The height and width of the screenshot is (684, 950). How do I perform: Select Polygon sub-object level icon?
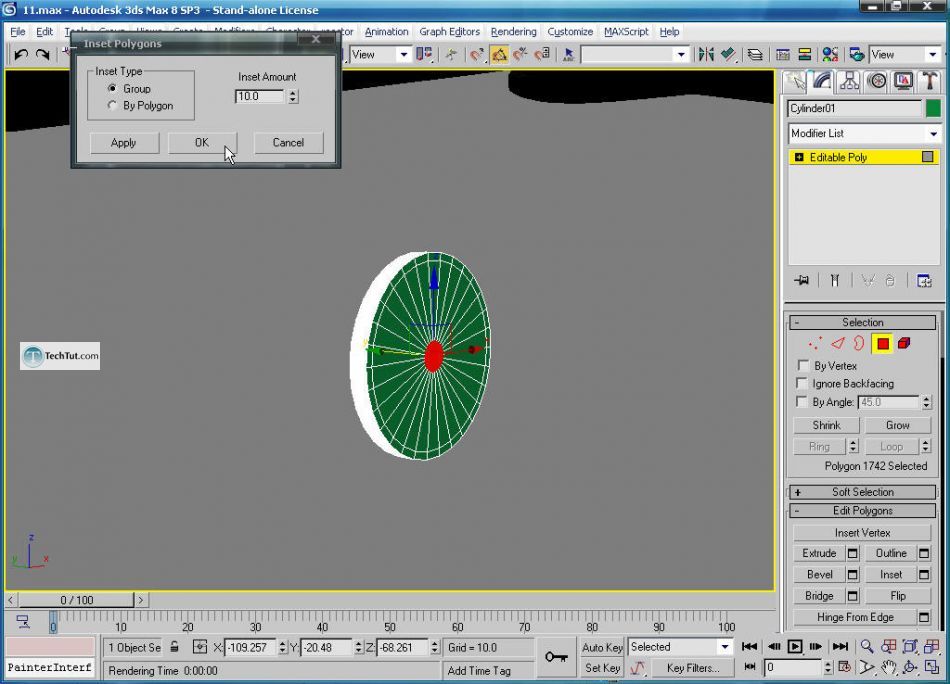point(882,344)
